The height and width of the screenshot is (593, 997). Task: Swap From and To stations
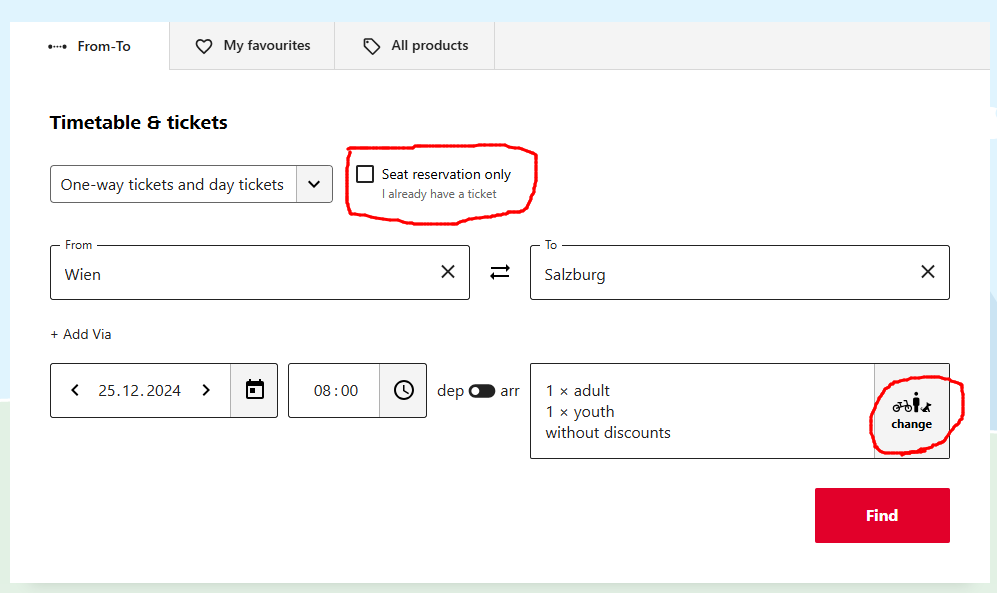click(x=500, y=272)
